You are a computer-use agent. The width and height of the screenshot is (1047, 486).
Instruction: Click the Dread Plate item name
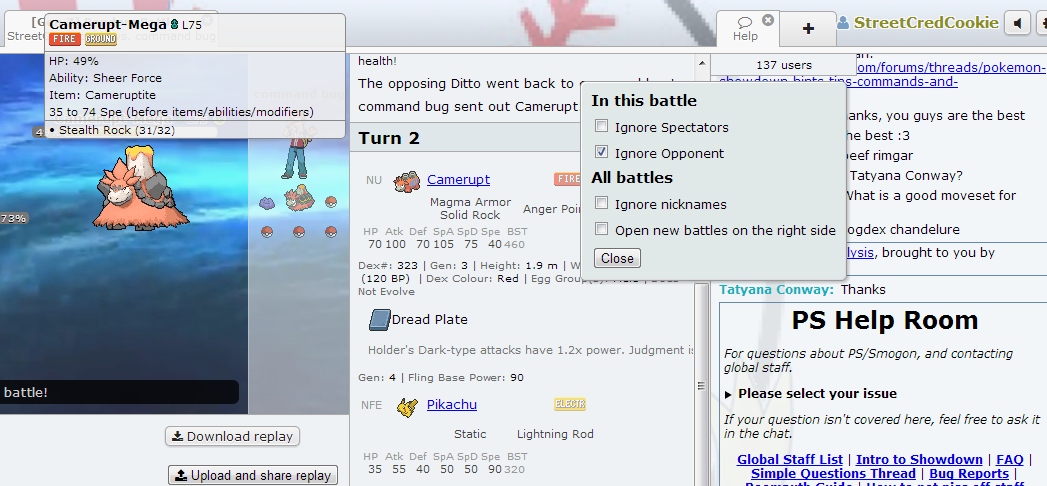[429, 320]
